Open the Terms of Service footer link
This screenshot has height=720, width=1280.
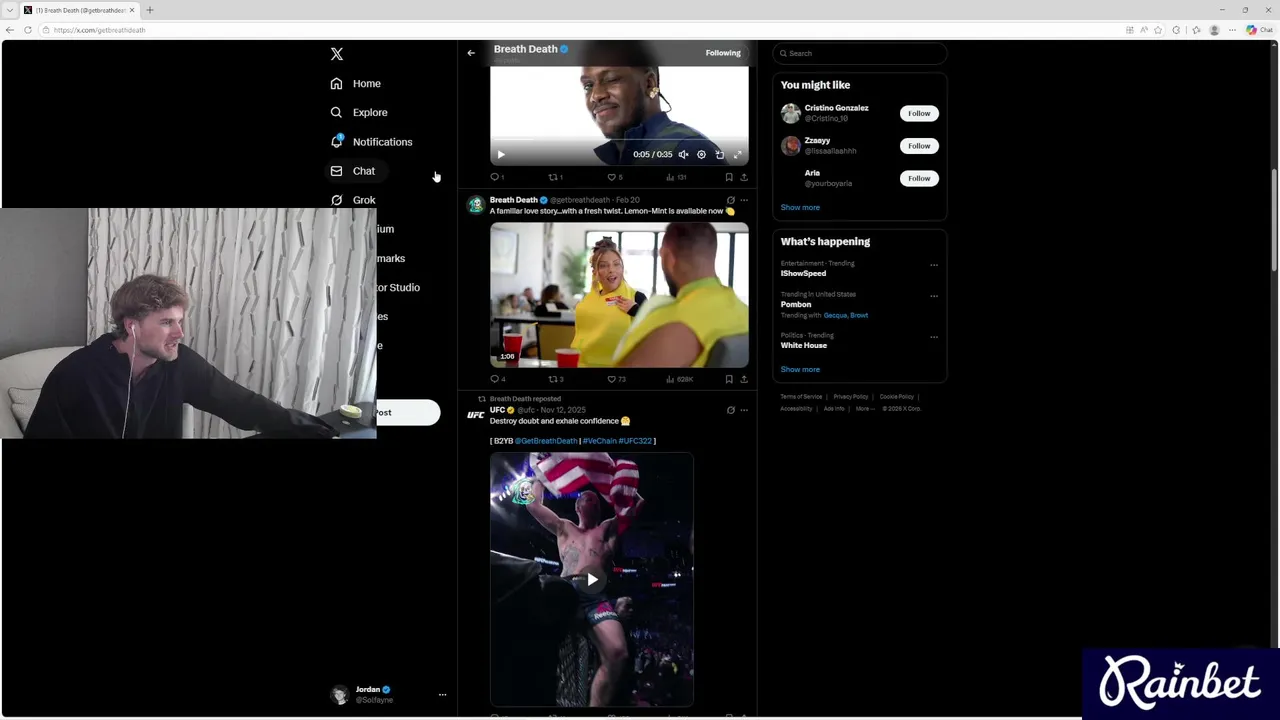coord(801,397)
